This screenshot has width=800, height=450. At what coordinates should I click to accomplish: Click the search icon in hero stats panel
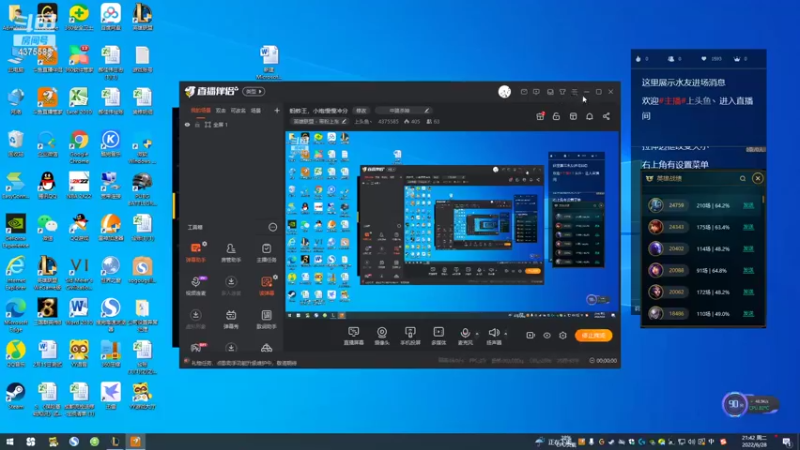pyautogui.click(x=743, y=179)
